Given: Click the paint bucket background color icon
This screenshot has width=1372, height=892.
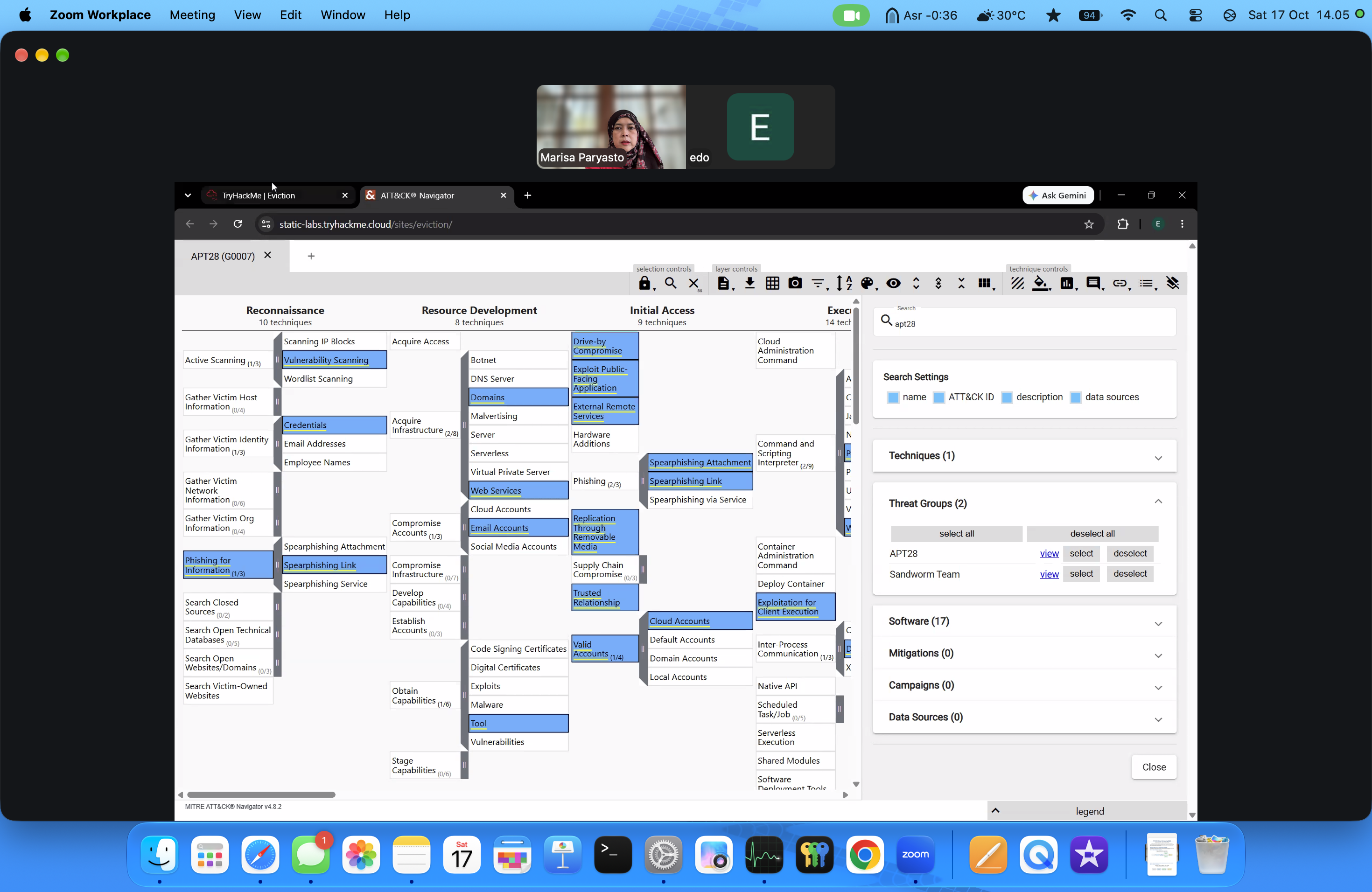Looking at the screenshot, I should click(1041, 283).
